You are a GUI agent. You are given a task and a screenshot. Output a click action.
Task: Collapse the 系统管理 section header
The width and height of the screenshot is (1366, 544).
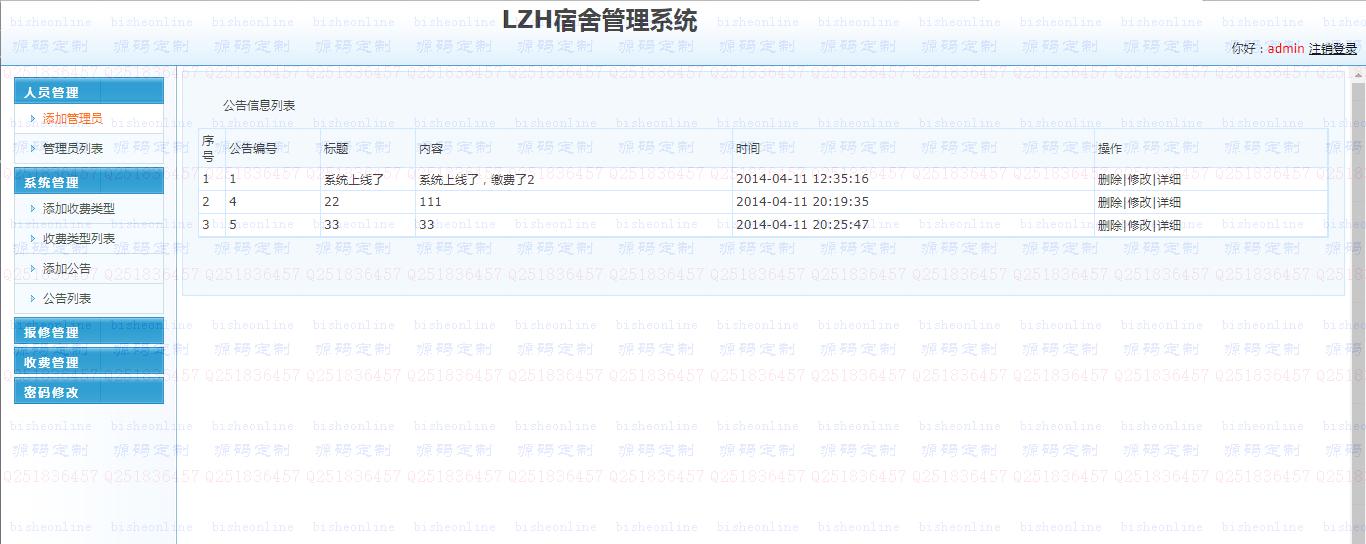(x=89, y=183)
